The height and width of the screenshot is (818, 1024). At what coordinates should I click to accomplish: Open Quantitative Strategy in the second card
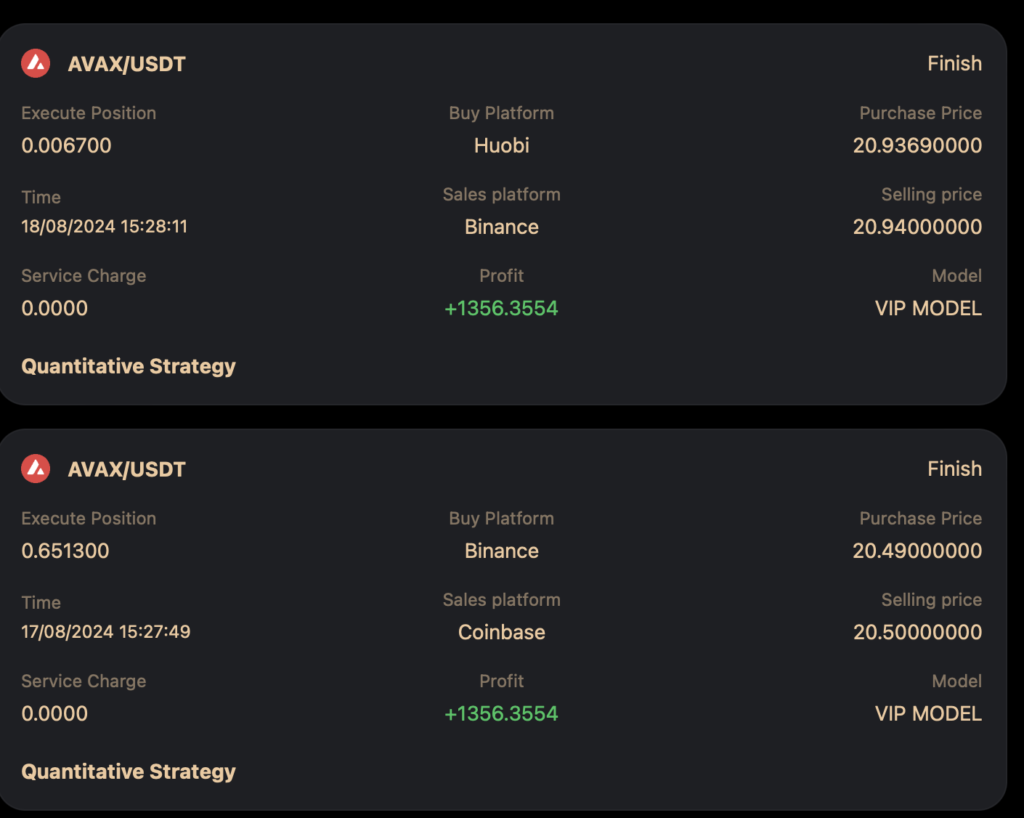coord(129,772)
